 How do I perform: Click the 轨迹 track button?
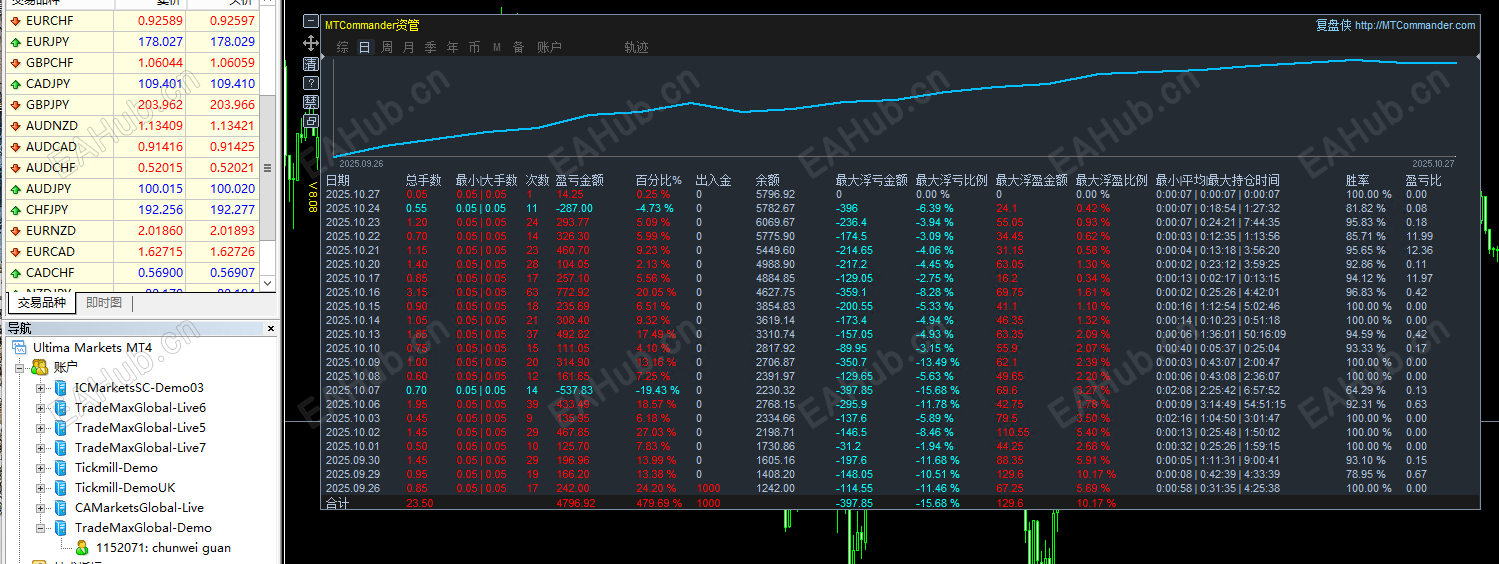(x=636, y=47)
